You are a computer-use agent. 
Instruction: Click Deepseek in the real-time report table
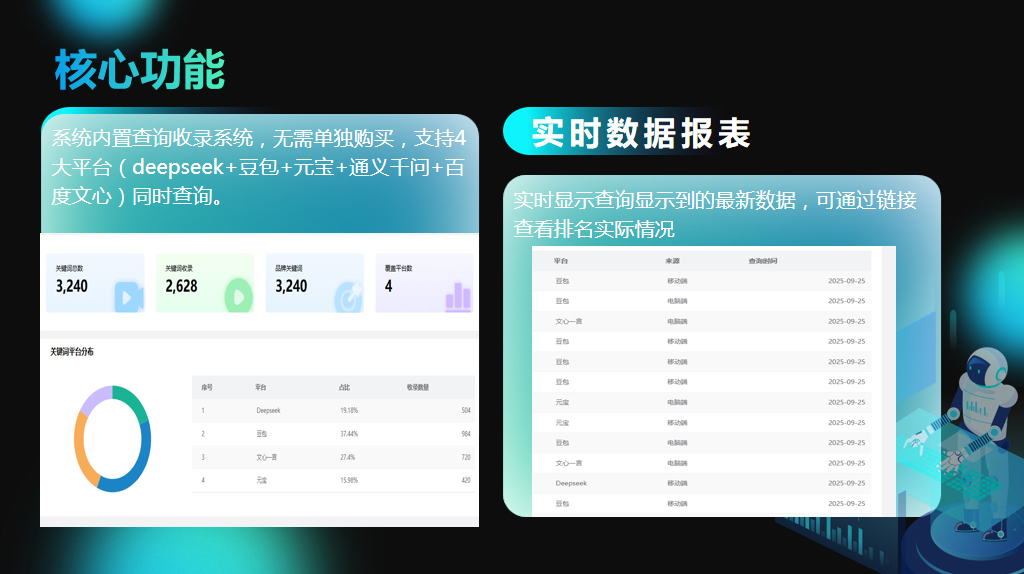[571, 483]
